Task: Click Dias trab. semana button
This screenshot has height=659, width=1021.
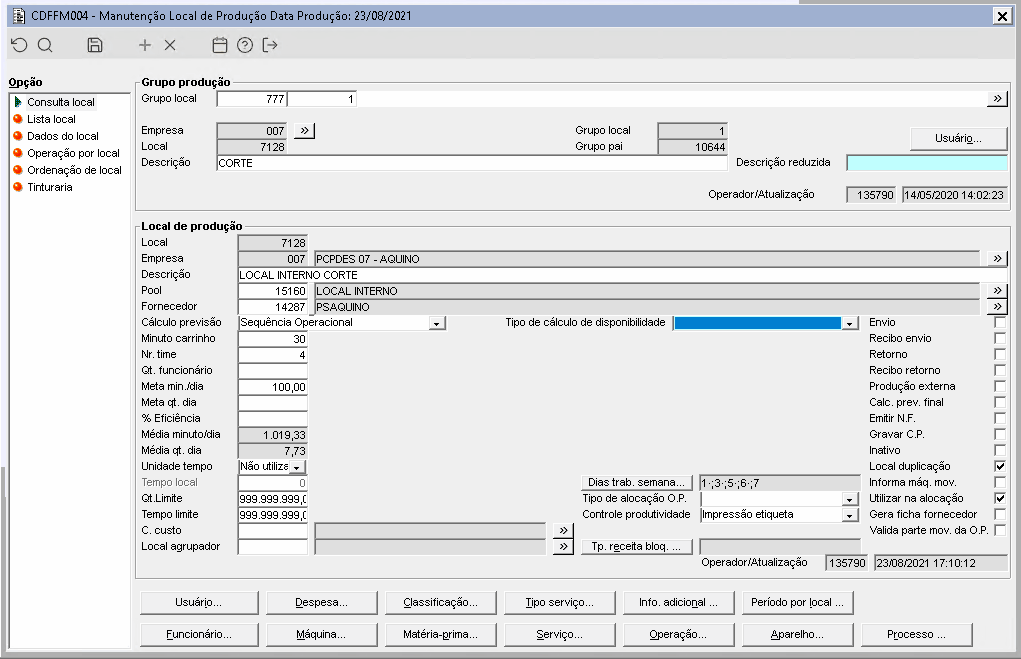Action: click(x=636, y=483)
